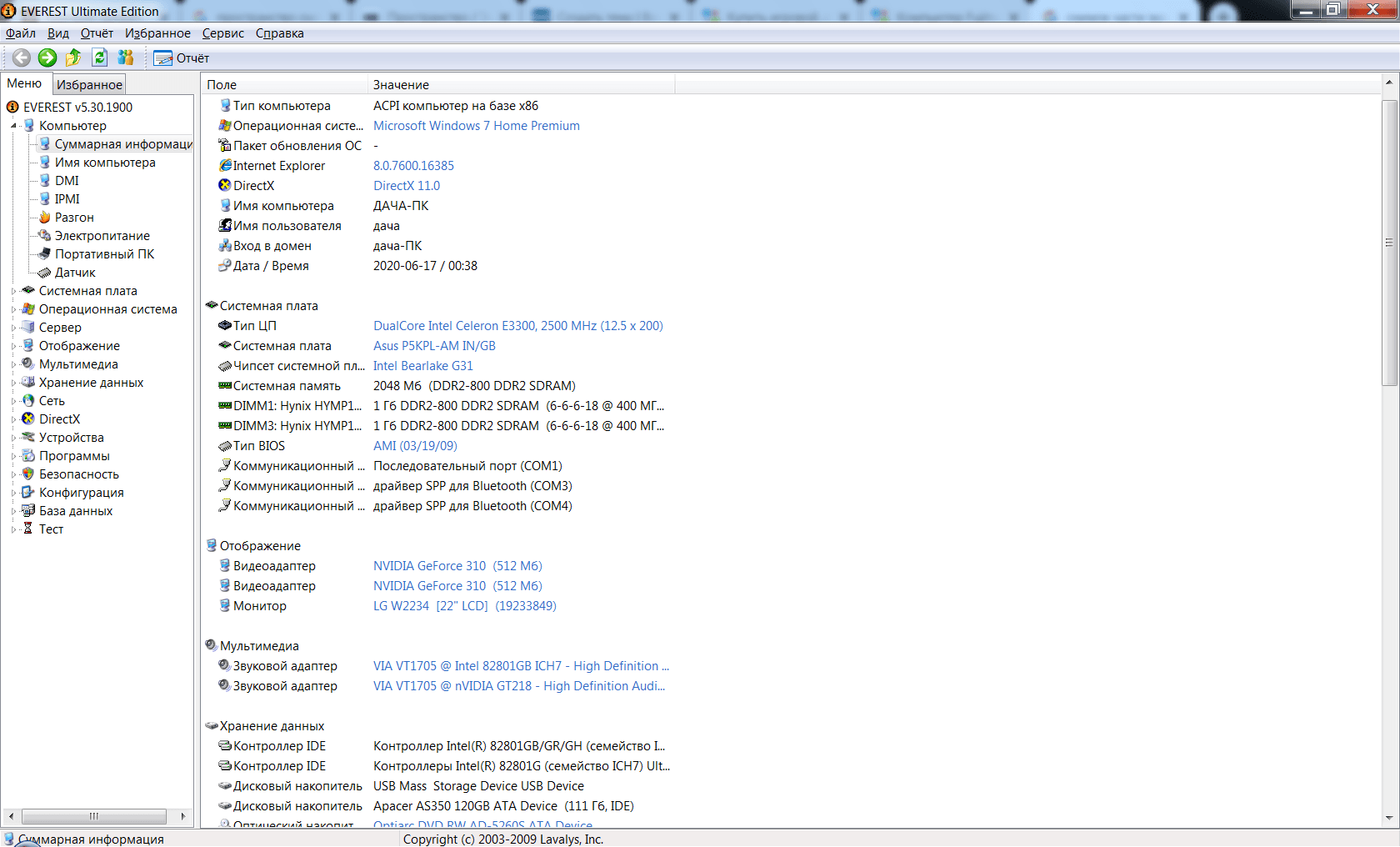Click the Asus P5KPL-AM IN/GB link
This screenshot has height=847, width=1400.
point(434,346)
